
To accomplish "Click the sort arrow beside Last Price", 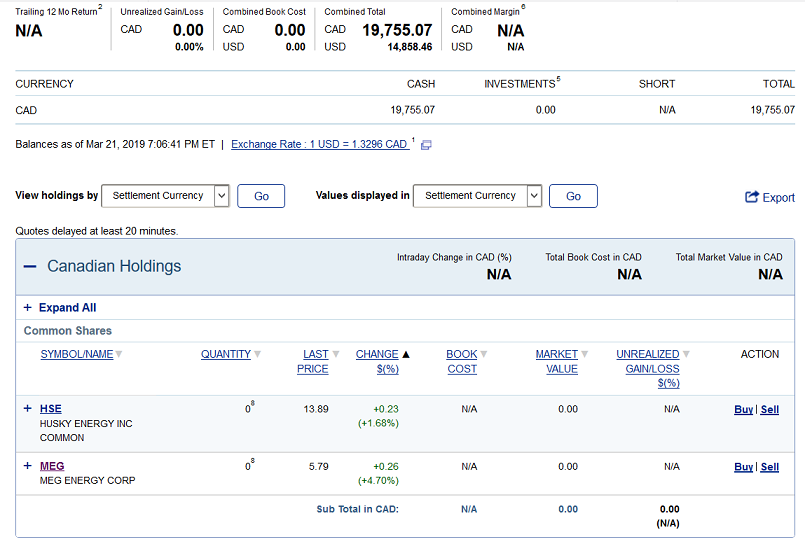I will 335,355.
